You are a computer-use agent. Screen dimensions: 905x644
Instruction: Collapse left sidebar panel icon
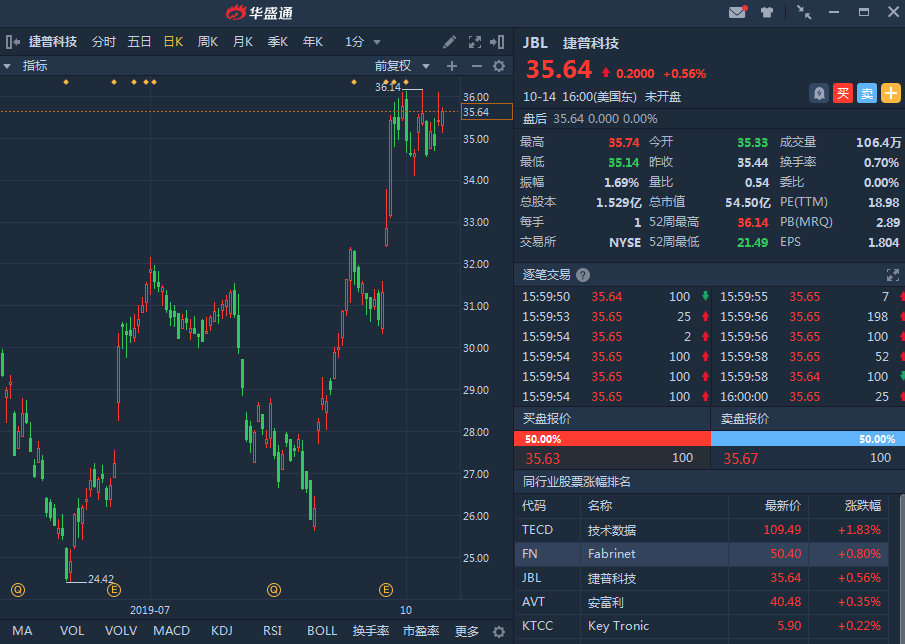point(13,42)
